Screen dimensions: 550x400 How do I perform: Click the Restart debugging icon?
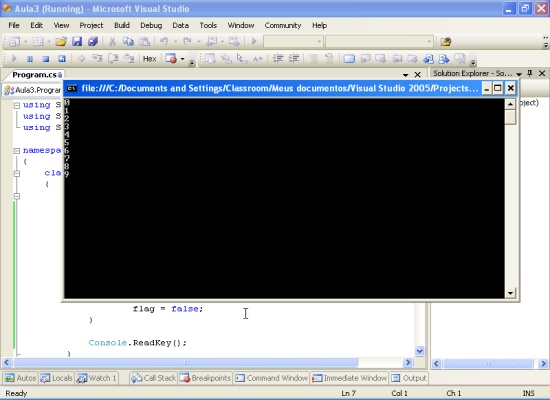tap(62, 59)
